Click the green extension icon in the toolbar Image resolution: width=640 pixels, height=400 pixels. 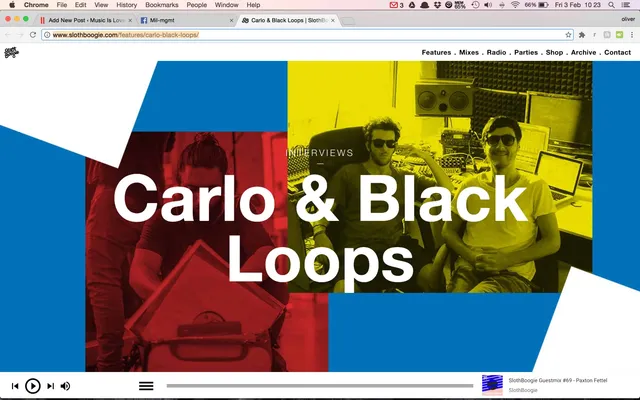coord(620,35)
